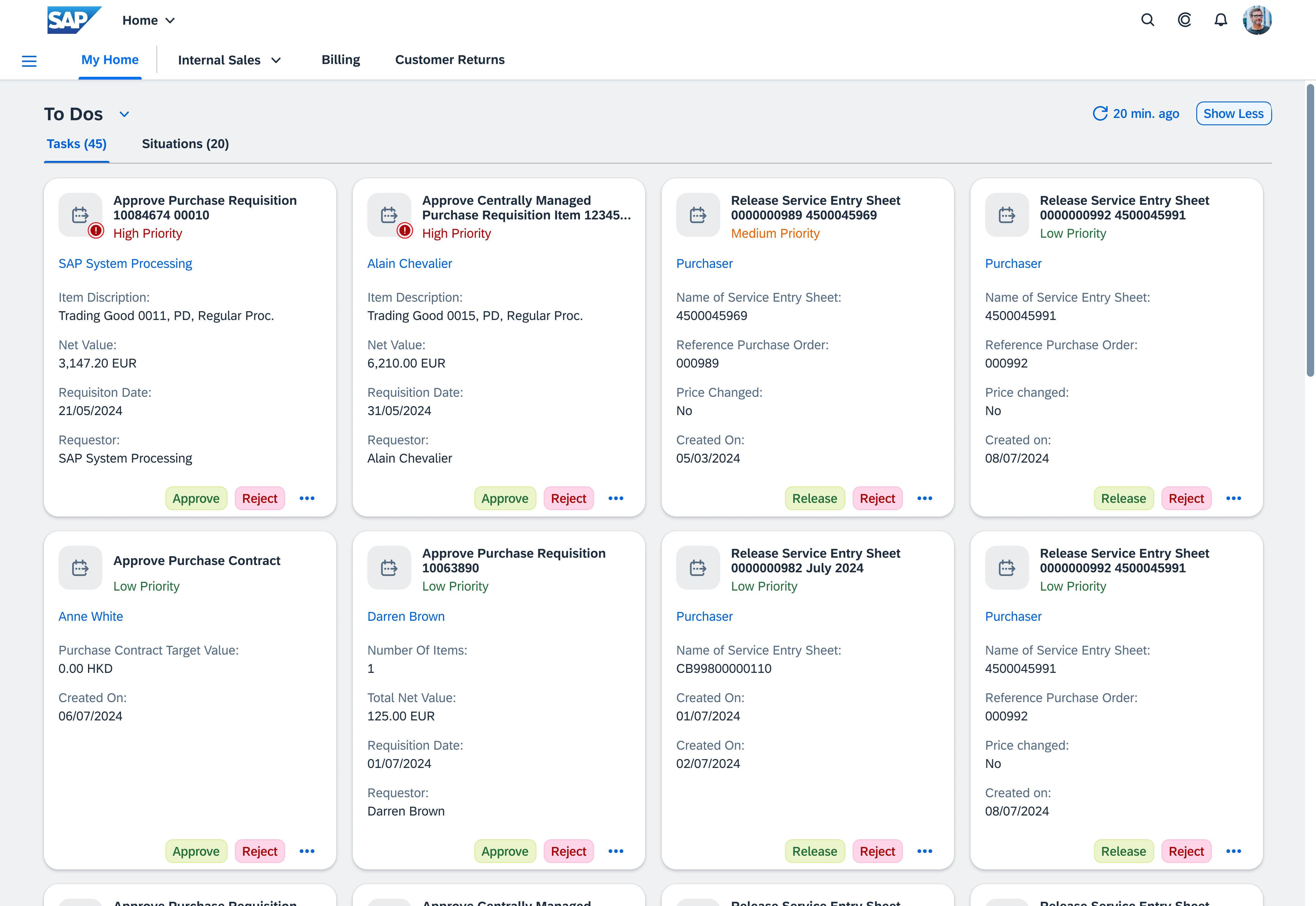The image size is (1316, 906).
Task: Open SAP System Processing link
Action: (125, 263)
